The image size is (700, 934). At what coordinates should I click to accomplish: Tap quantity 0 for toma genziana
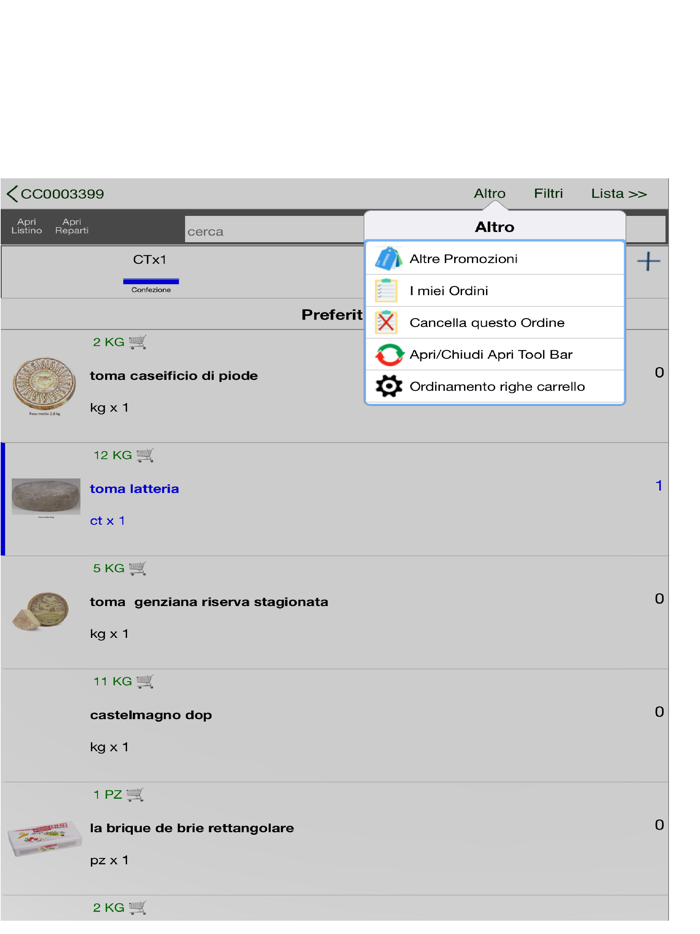tap(659, 599)
